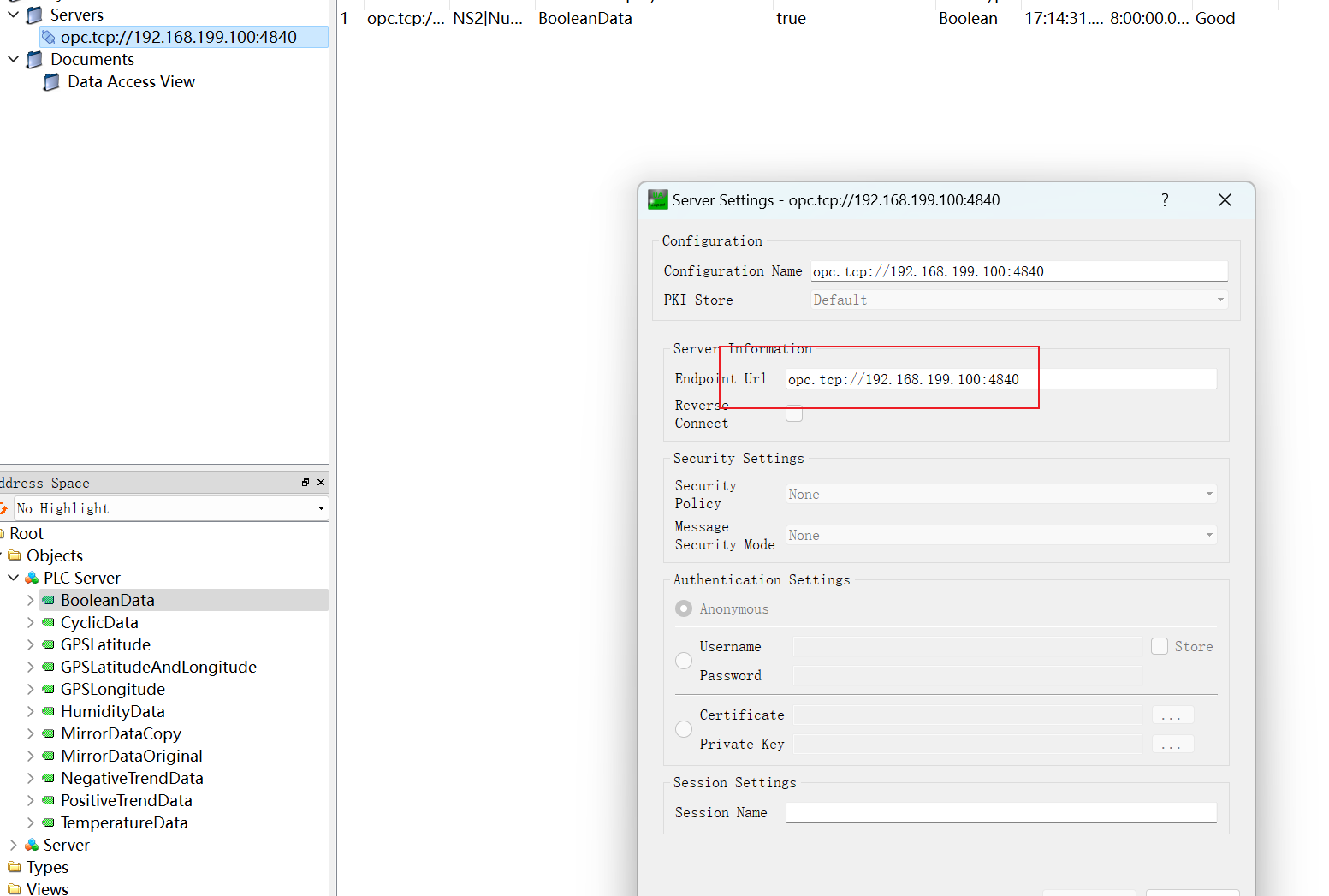Click the orange highlight icon beside No Highlight
The width and height of the screenshot is (1329, 896).
pyautogui.click(x=6, y=508)
